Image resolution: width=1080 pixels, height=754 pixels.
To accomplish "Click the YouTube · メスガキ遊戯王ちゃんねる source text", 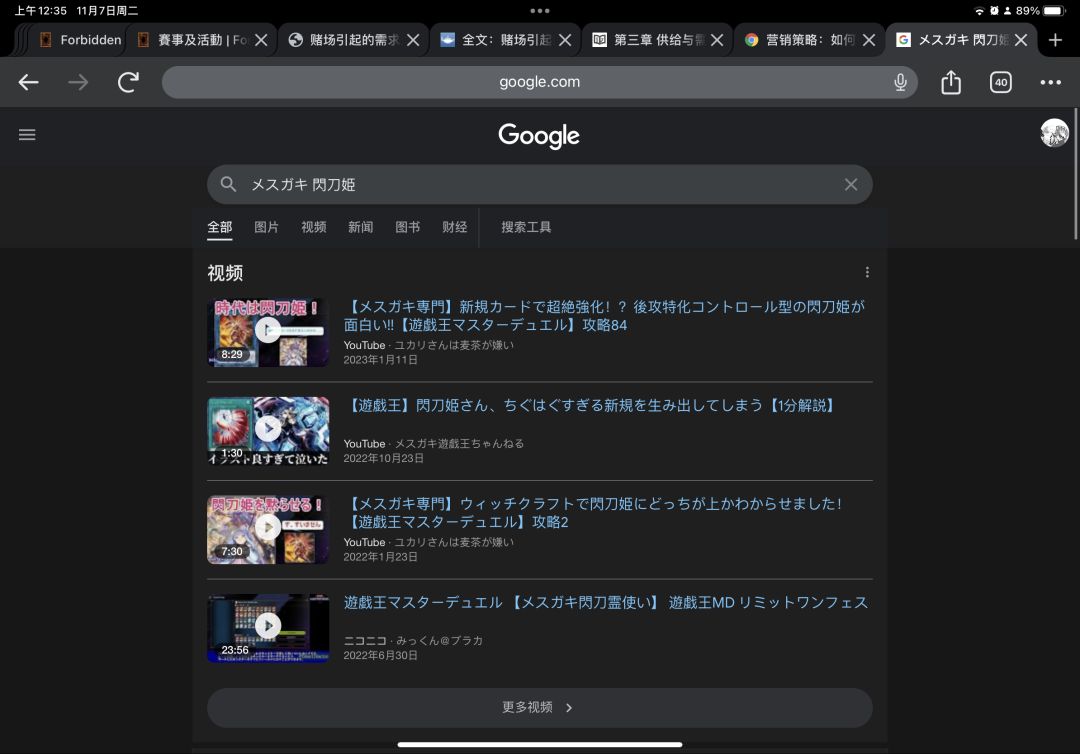I will [x=434, y=444].
